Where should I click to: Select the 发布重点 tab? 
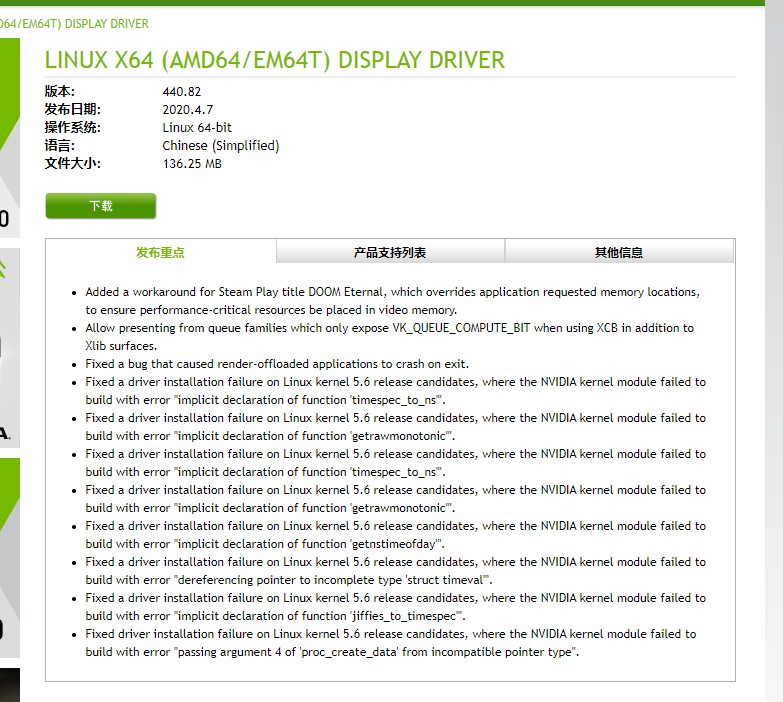(x=161, y=253)
